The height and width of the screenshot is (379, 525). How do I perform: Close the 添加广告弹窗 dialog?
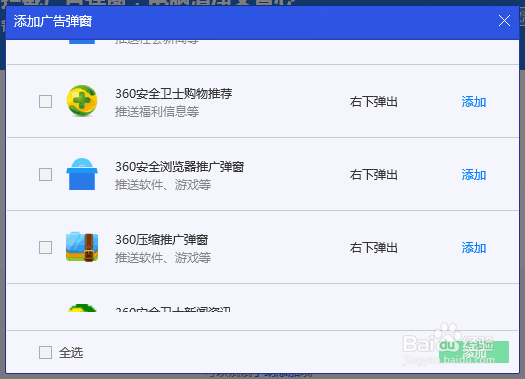coord(504,21)
